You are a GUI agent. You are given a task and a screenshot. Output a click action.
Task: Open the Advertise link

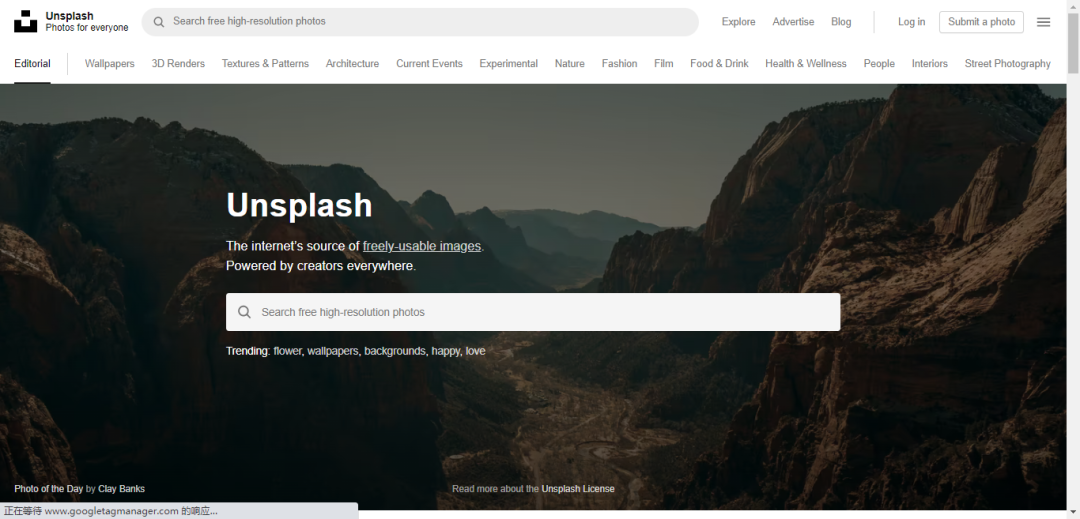point(793,22)
